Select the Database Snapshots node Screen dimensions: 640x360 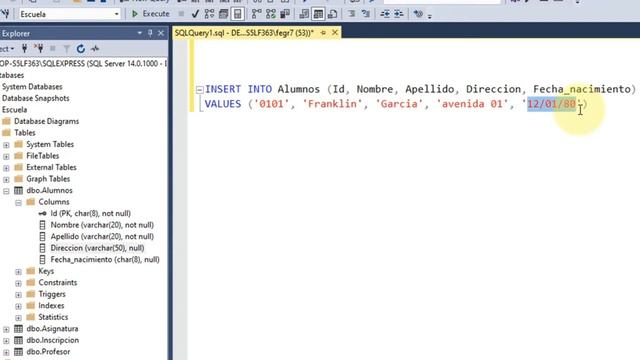(x=36, y=98)
